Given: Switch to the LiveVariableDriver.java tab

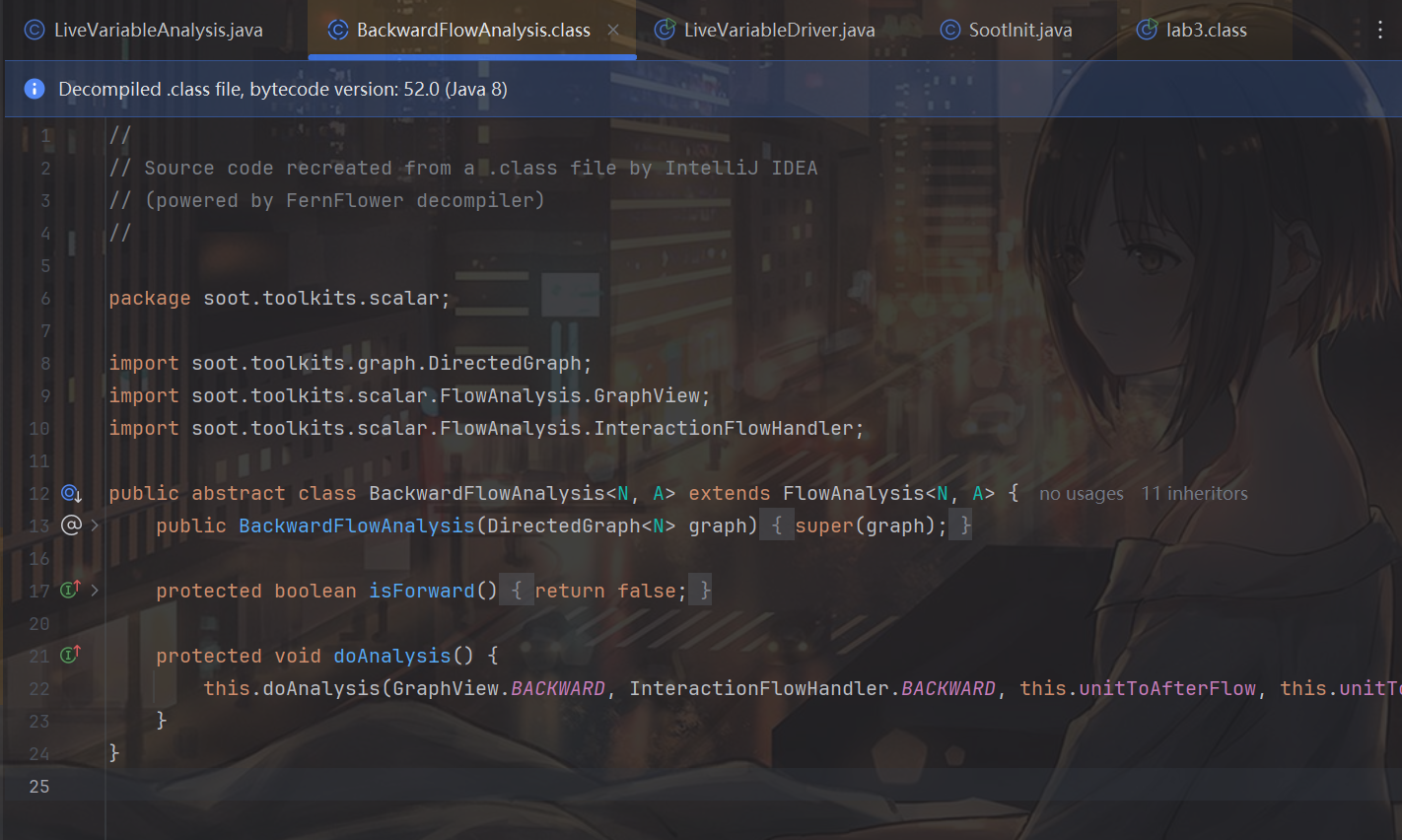Looking at the screenshot, I should pyautogui.click(x=779, y=30).
